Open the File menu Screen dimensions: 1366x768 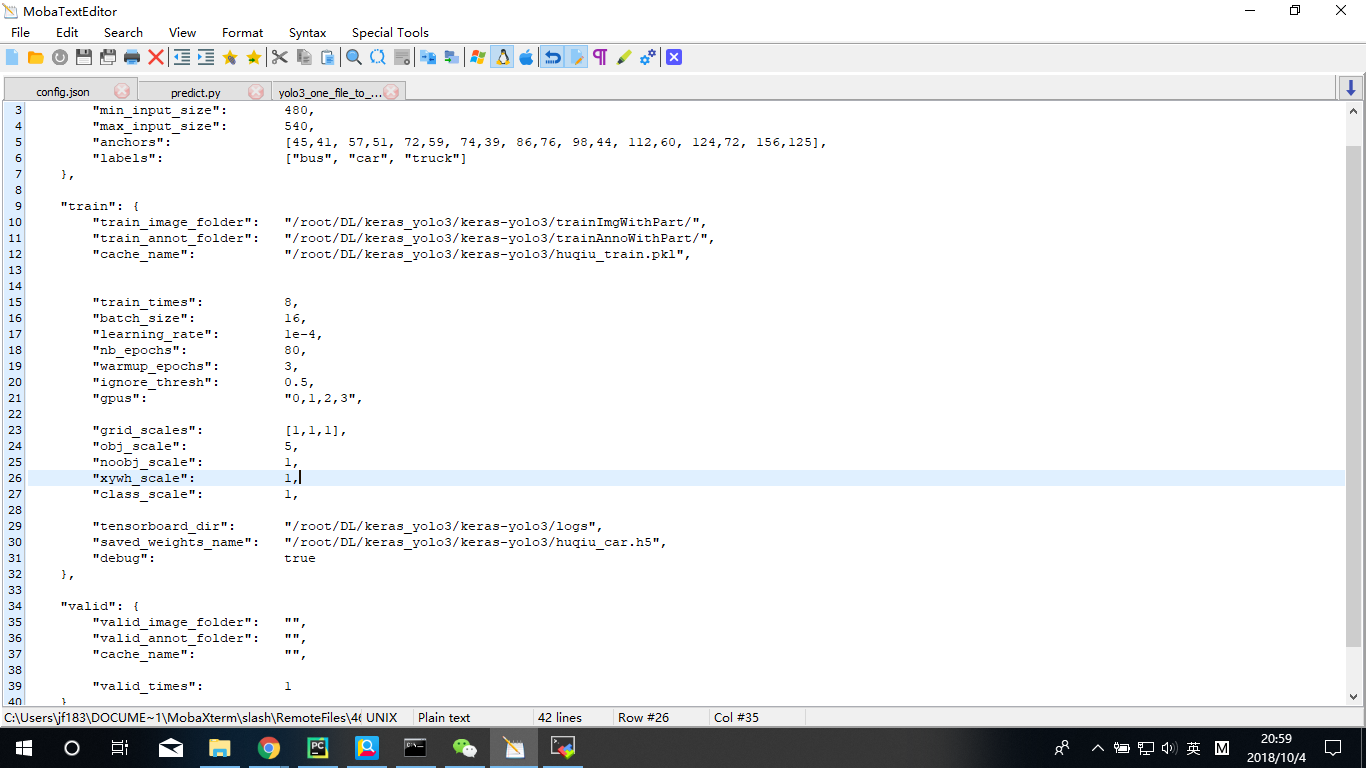pos(20,33)
